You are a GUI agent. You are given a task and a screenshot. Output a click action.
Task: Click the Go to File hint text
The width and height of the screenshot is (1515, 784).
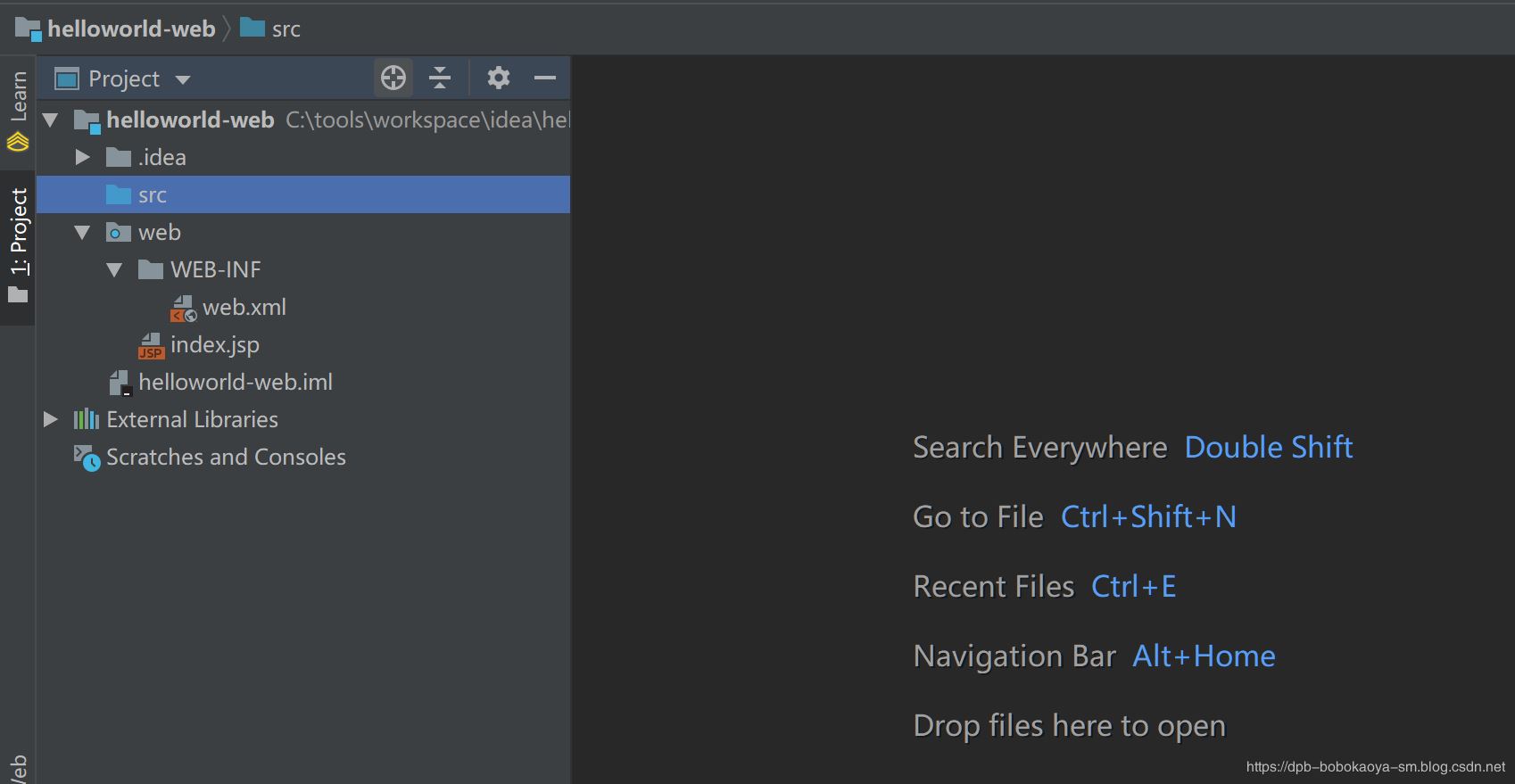(979, 516)
